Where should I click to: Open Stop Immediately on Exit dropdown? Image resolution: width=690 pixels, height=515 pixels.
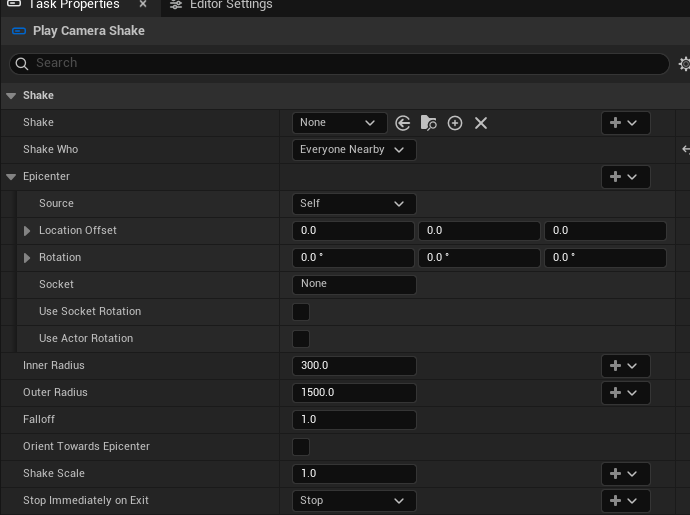click(x=354, y=501)
